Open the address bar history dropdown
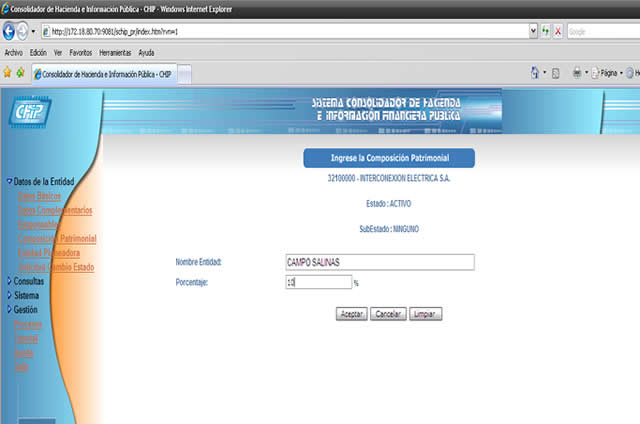The image size is (640, 424). (533, 31)
